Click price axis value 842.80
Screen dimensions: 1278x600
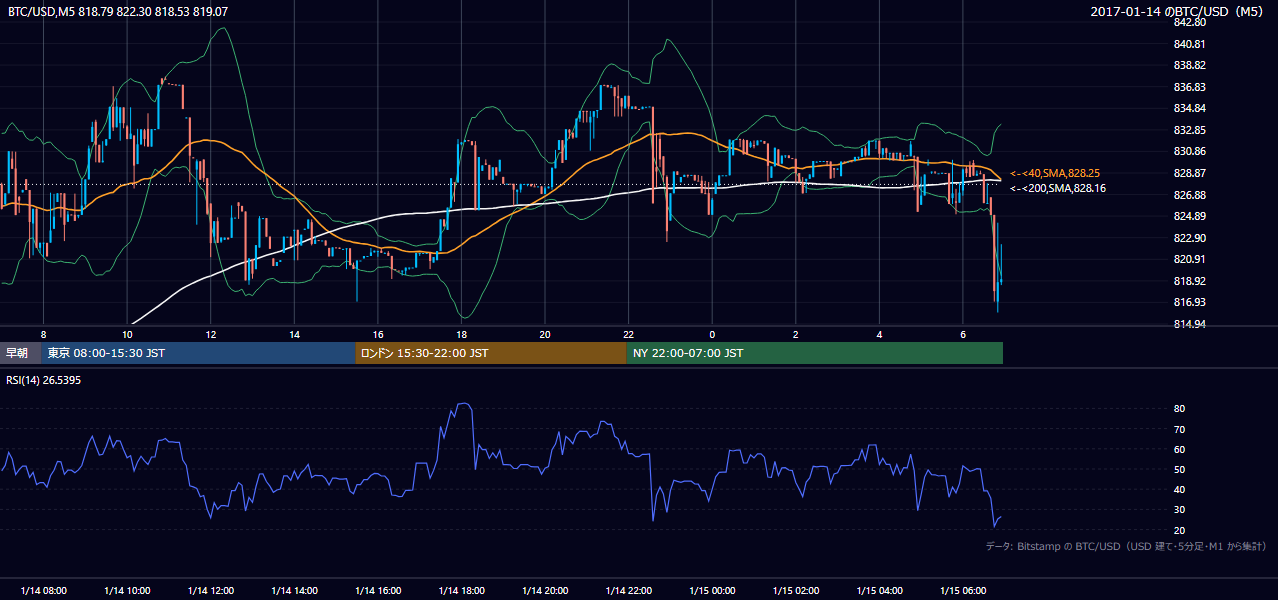pyautogui.click(x=1189, y=22)
